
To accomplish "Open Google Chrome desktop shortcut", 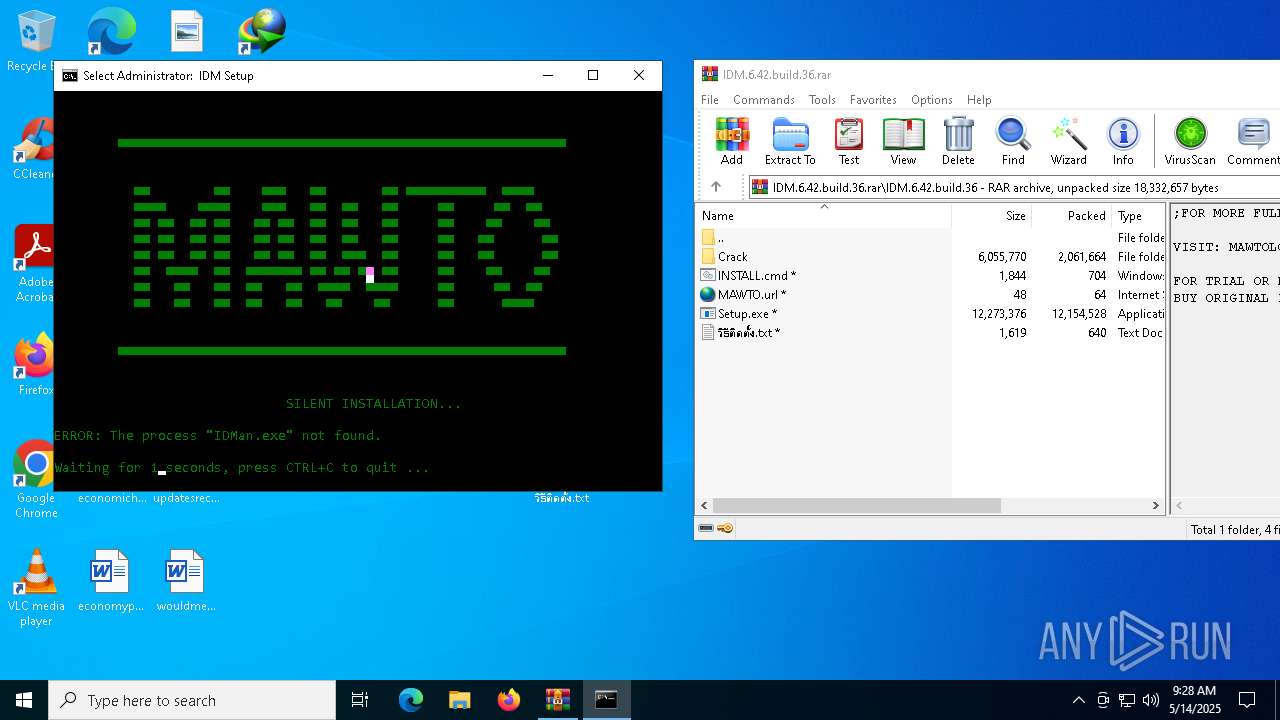I will pos(35,480).
